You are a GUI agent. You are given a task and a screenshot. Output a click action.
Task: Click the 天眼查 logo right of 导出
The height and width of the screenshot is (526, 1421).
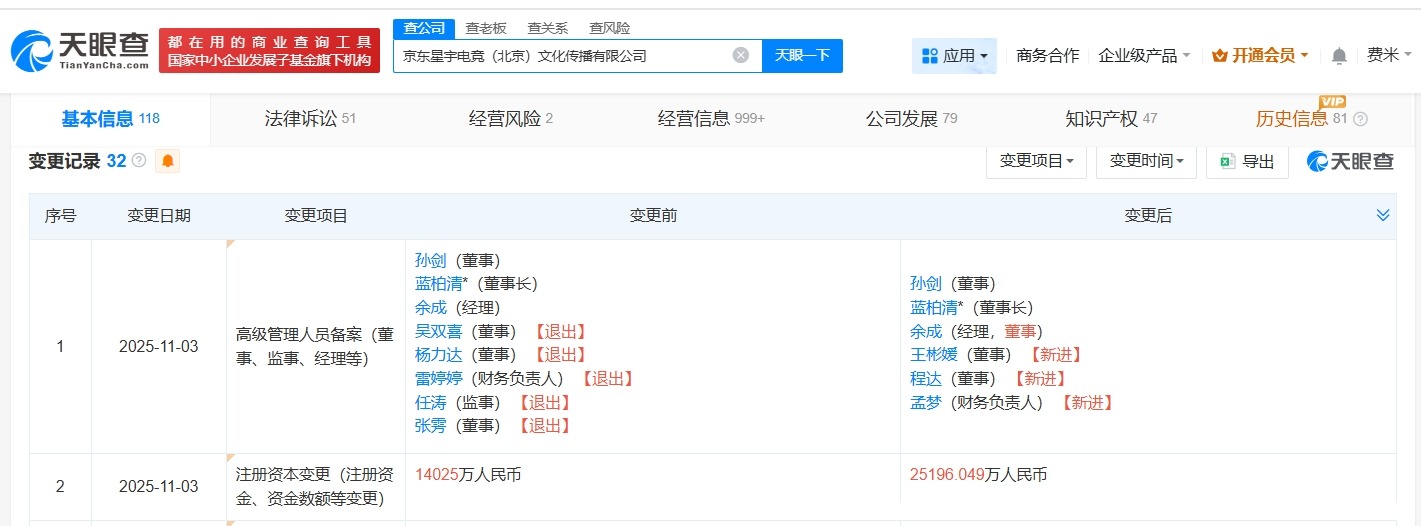pyautogui.click(x=1350, y=161)
